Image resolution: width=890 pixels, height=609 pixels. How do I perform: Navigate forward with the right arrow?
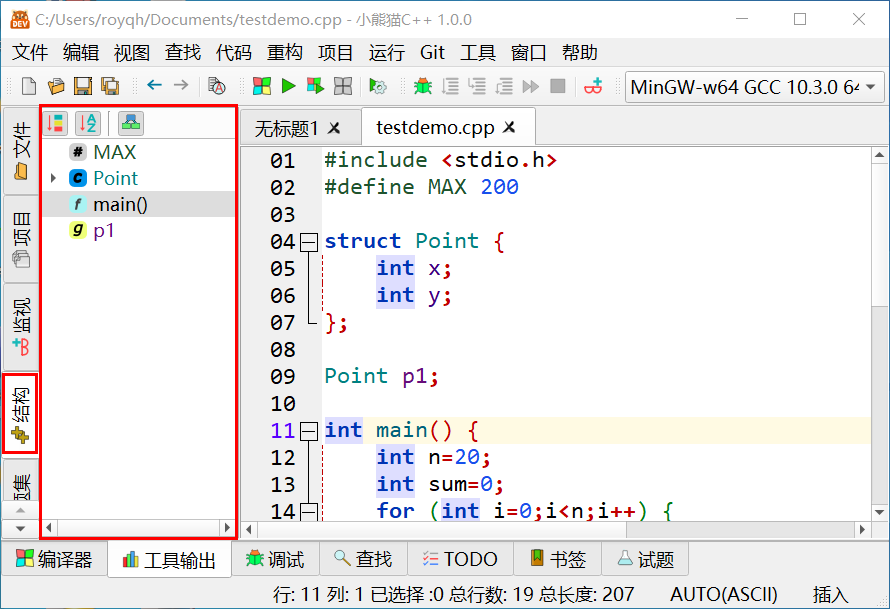pos(181,86)
